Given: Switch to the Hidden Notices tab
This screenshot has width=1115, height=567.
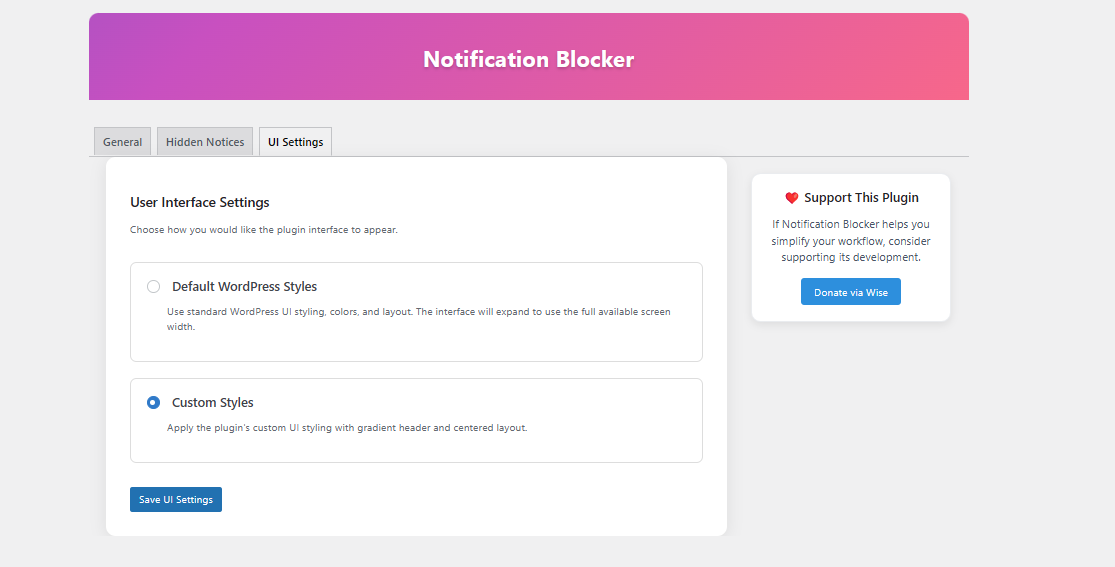Looking at the screenshot, I should pyautogui.click(x=205, y=142).
